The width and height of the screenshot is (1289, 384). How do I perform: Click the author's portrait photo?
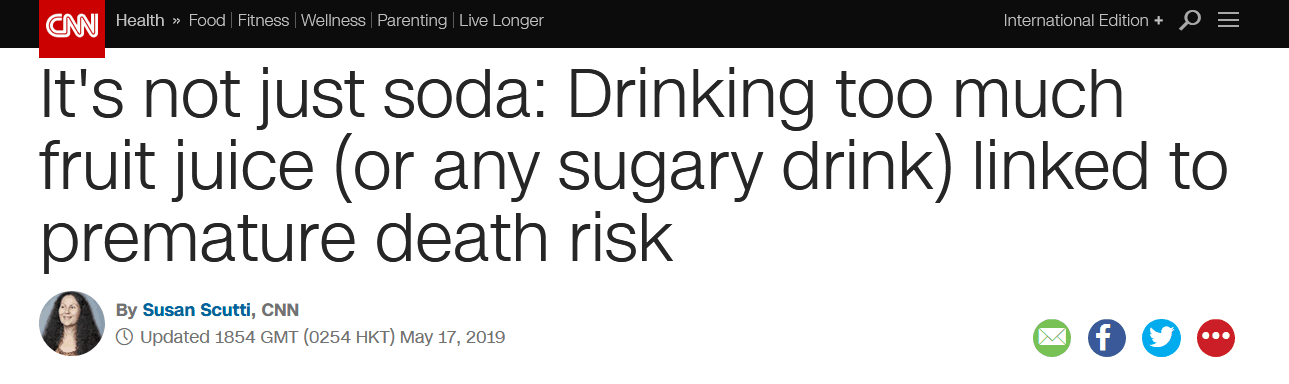(72, 324)
